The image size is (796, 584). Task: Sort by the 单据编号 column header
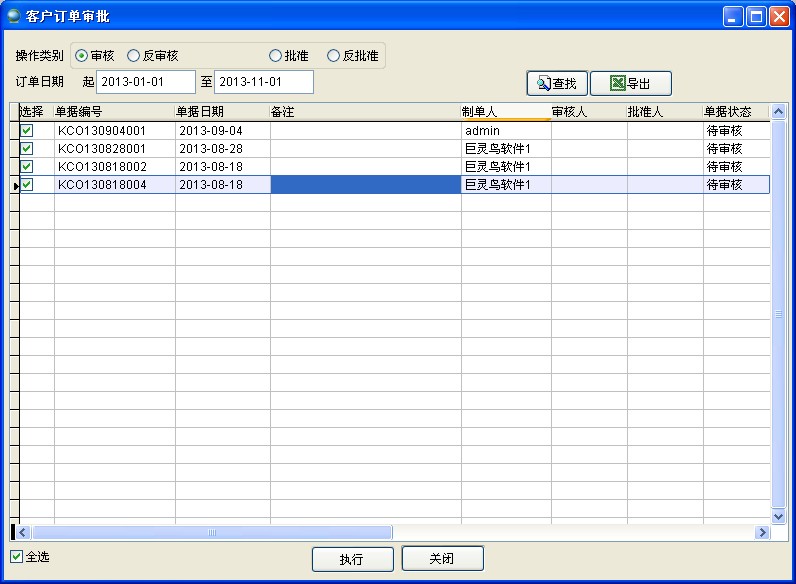114,112
